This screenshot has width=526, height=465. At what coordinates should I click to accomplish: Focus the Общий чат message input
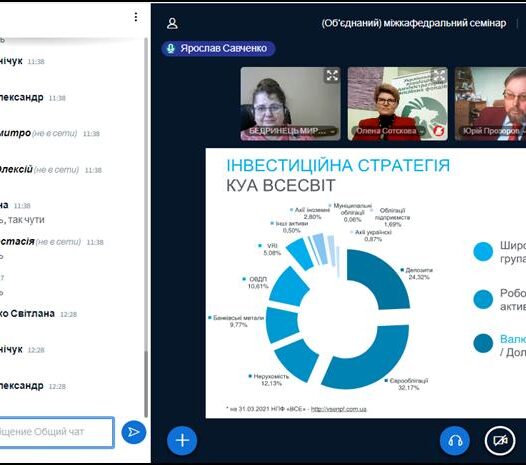coord(56,432)
